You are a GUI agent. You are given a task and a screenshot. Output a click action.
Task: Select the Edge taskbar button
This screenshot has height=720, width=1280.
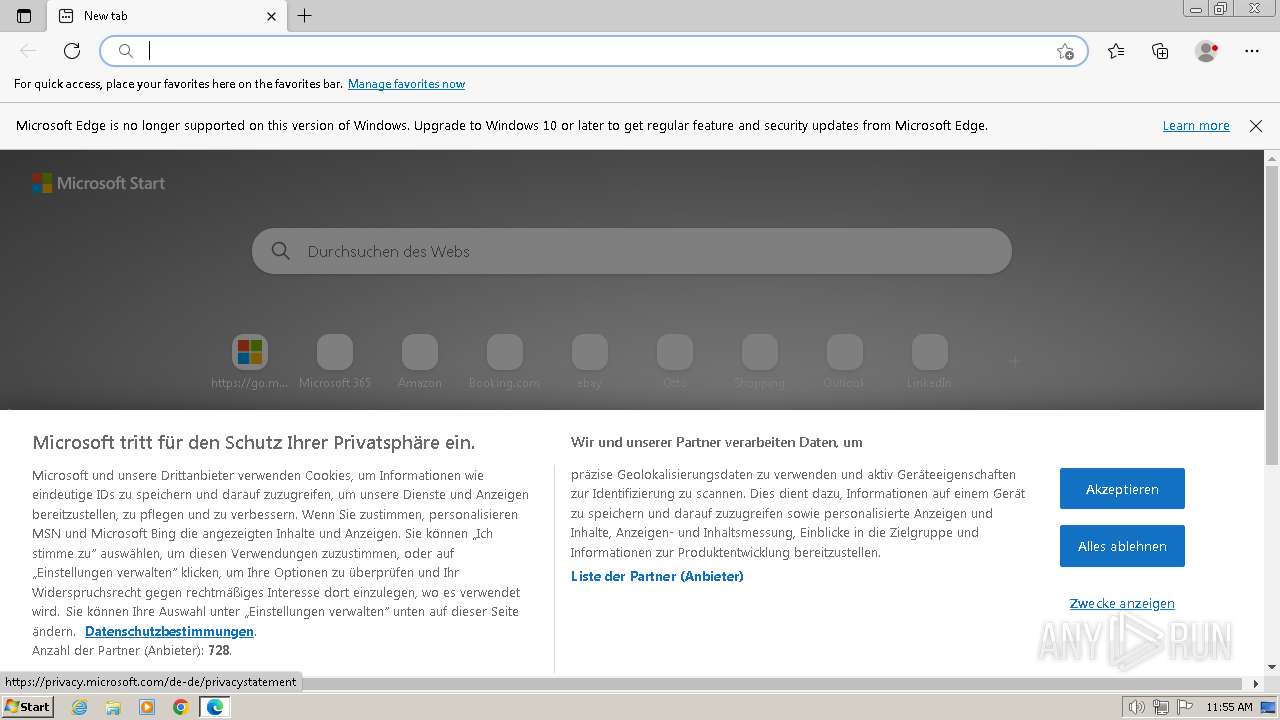pos(215,707)
